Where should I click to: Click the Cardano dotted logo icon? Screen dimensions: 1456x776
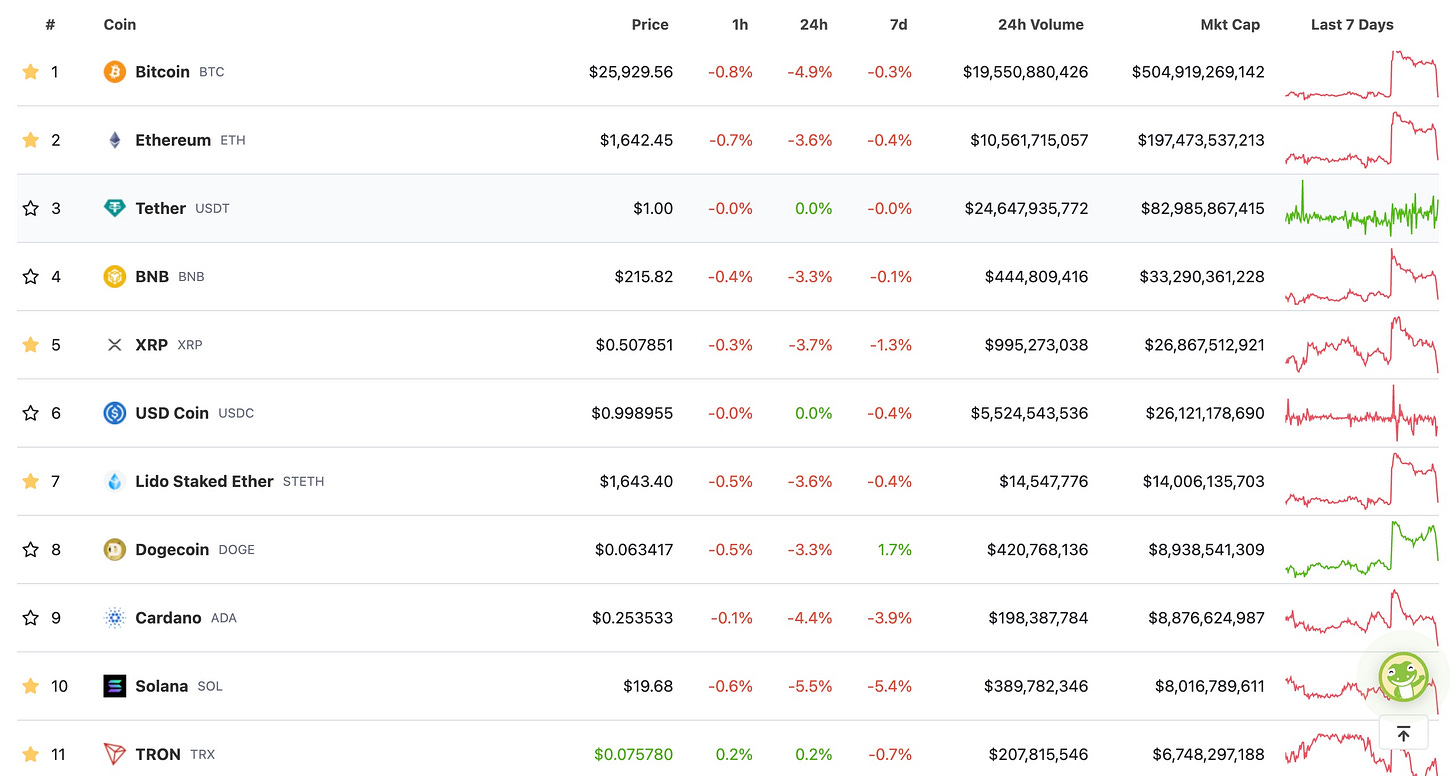point(115,618)
